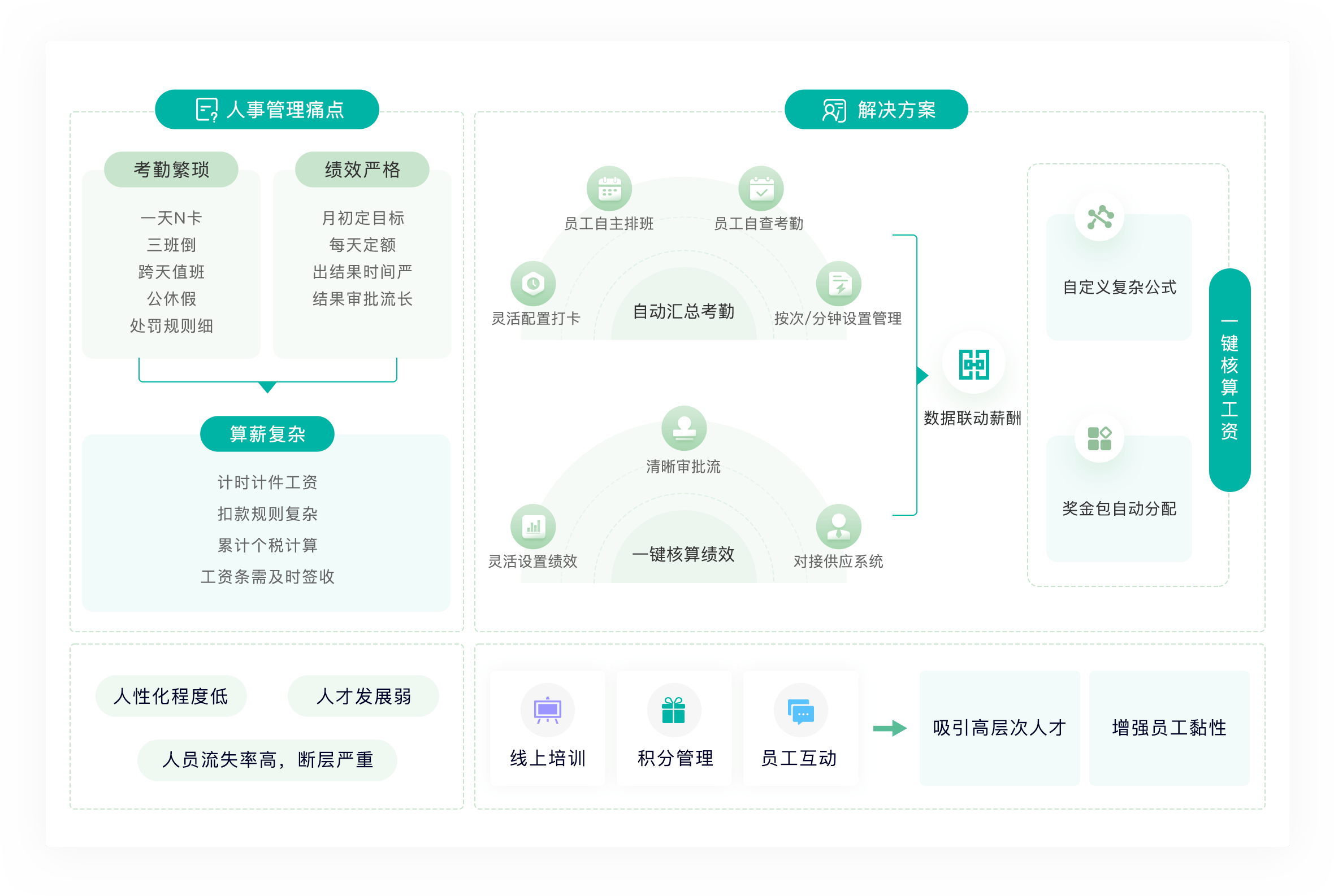Click the 积分管理 gift box icon
This screenshot has width=1334, height=896.
click(674, 710)
